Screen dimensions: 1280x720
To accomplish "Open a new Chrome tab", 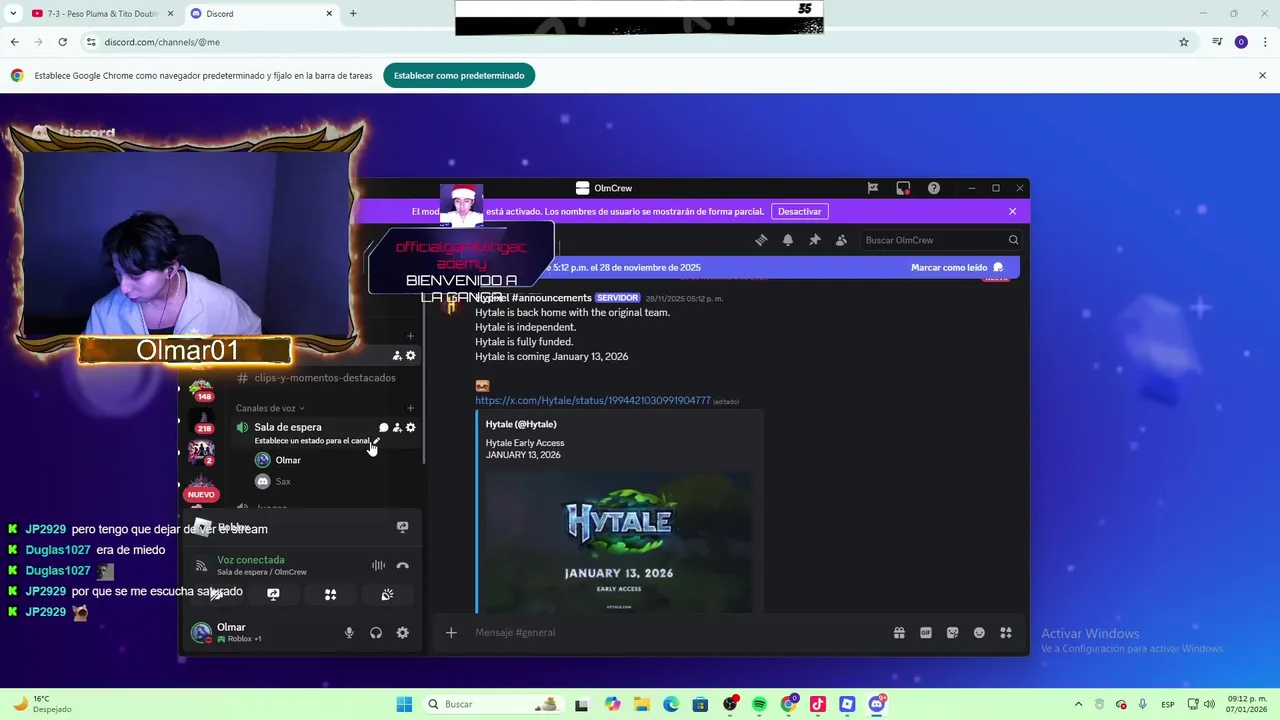I will tap(353, 13).
